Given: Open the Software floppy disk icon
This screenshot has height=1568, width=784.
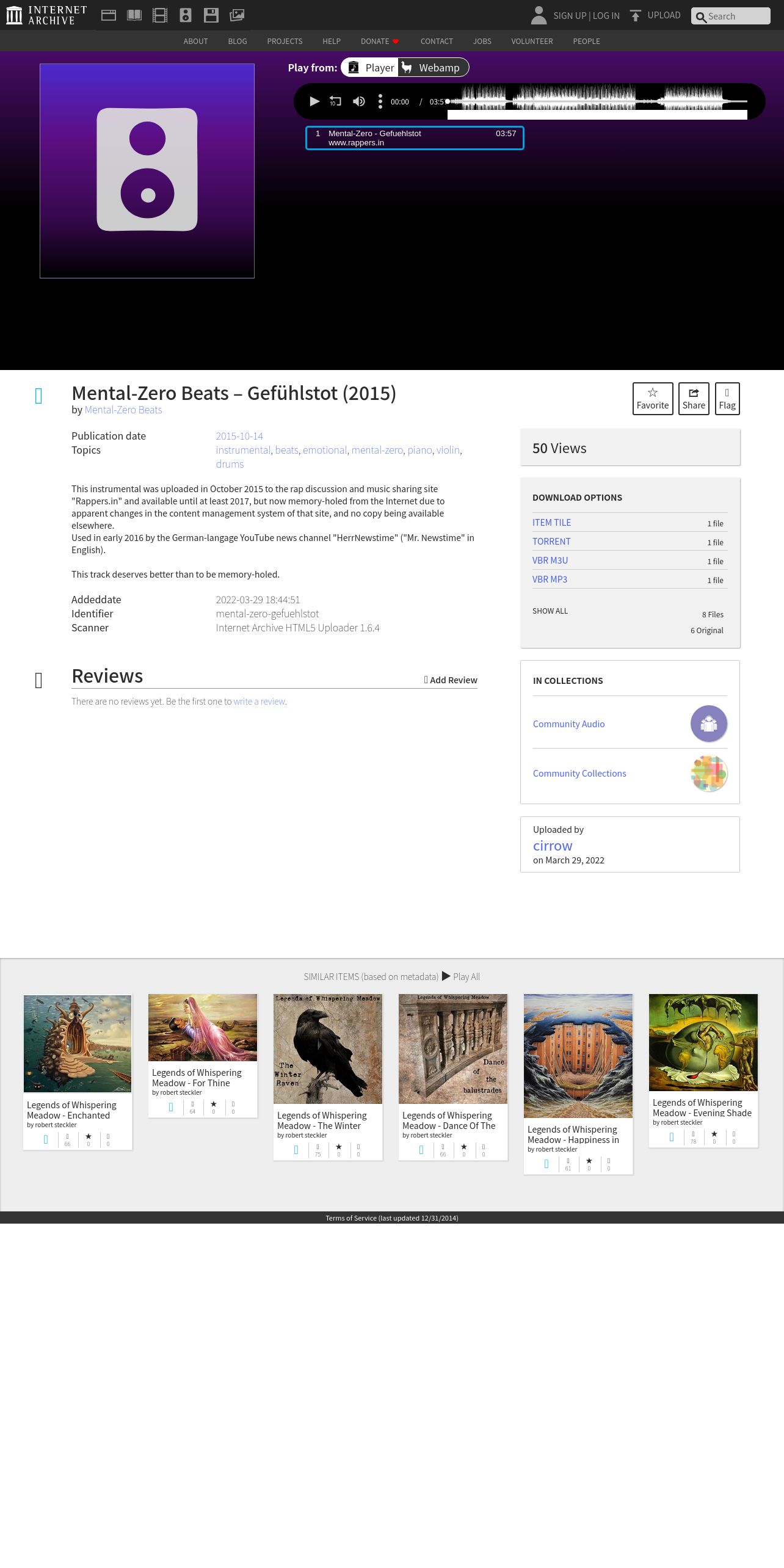Looking at the screenshot, I should (x=211, y=15).
